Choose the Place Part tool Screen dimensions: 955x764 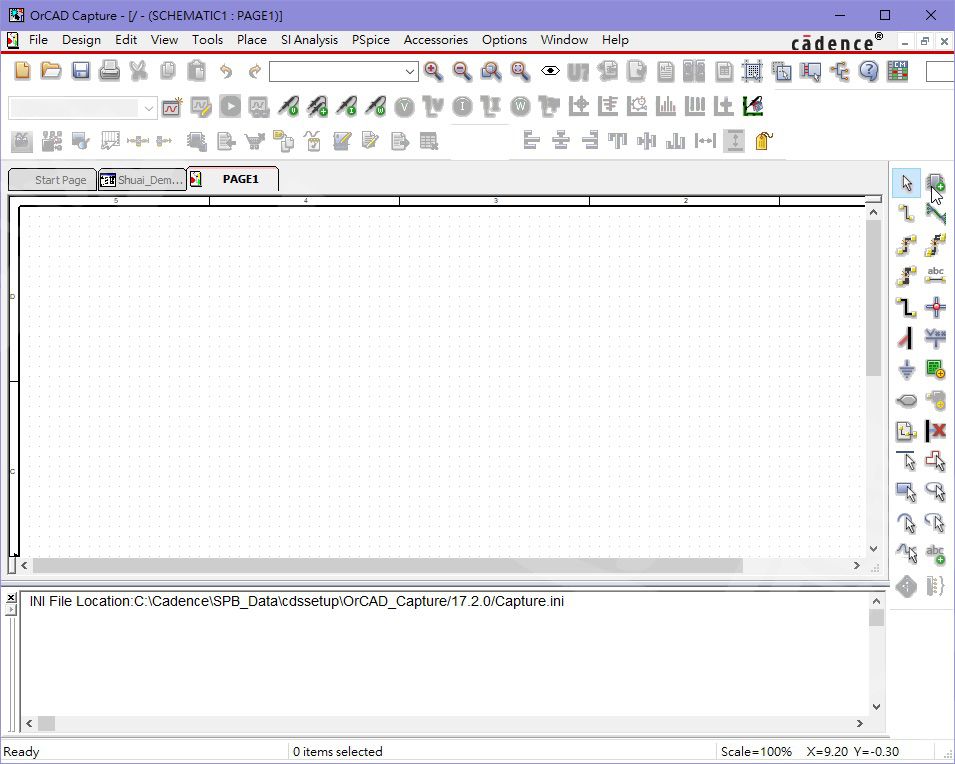click(936, 183)
